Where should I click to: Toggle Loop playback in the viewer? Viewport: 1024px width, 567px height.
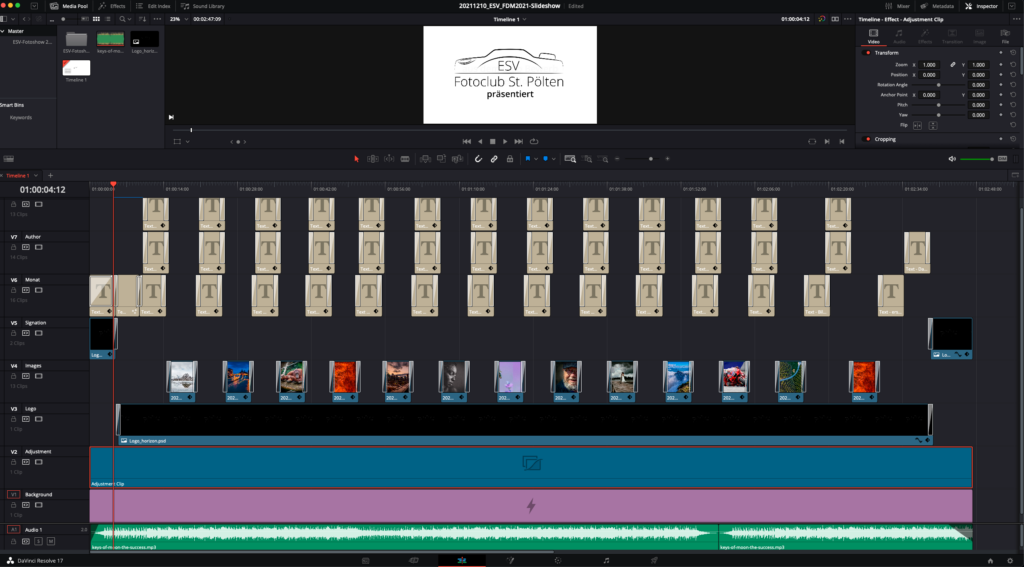(534, 141)
